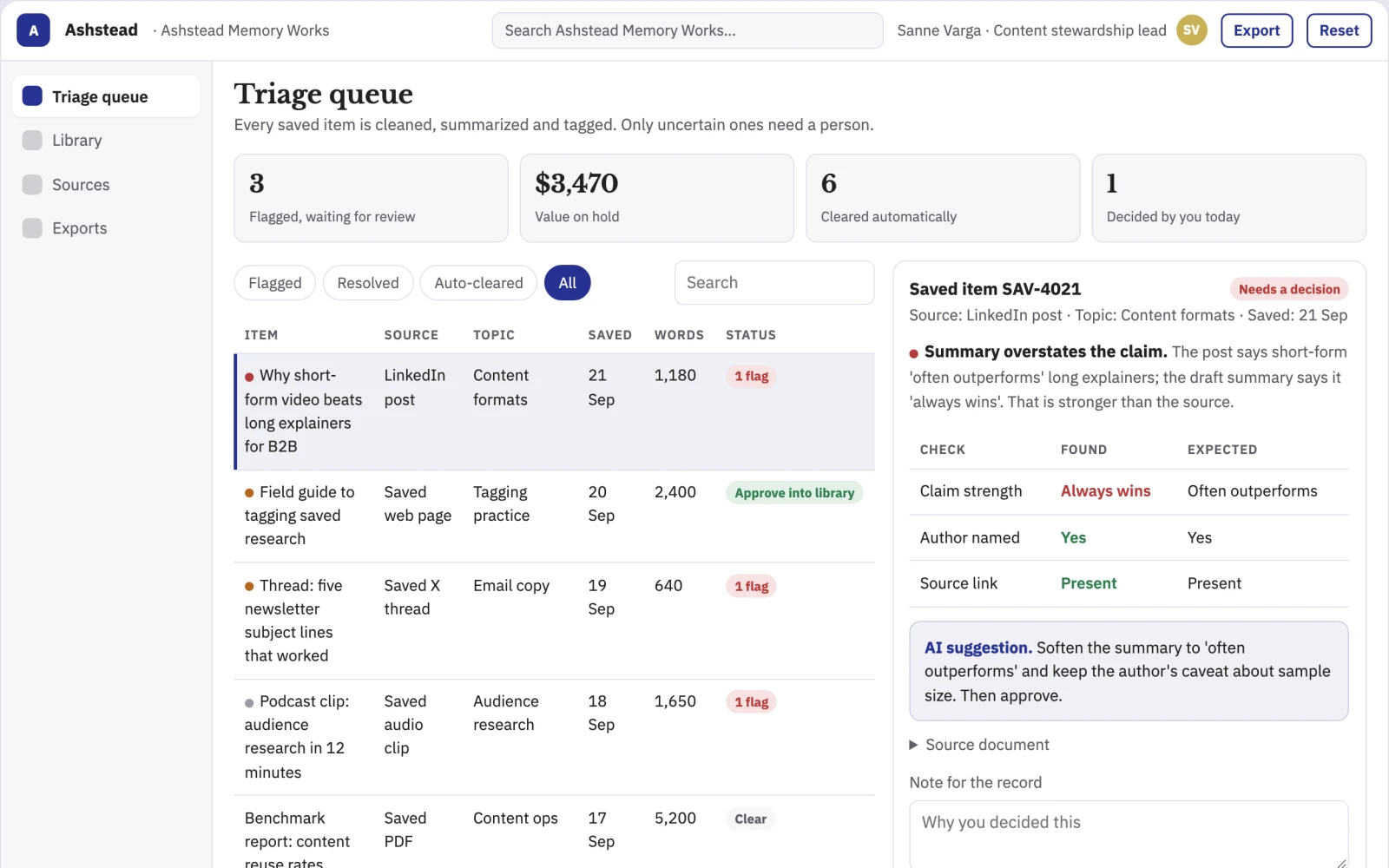Select row Benchmark report: content reuse rates
Viewport: 1389px width, 868px height.
555,832
